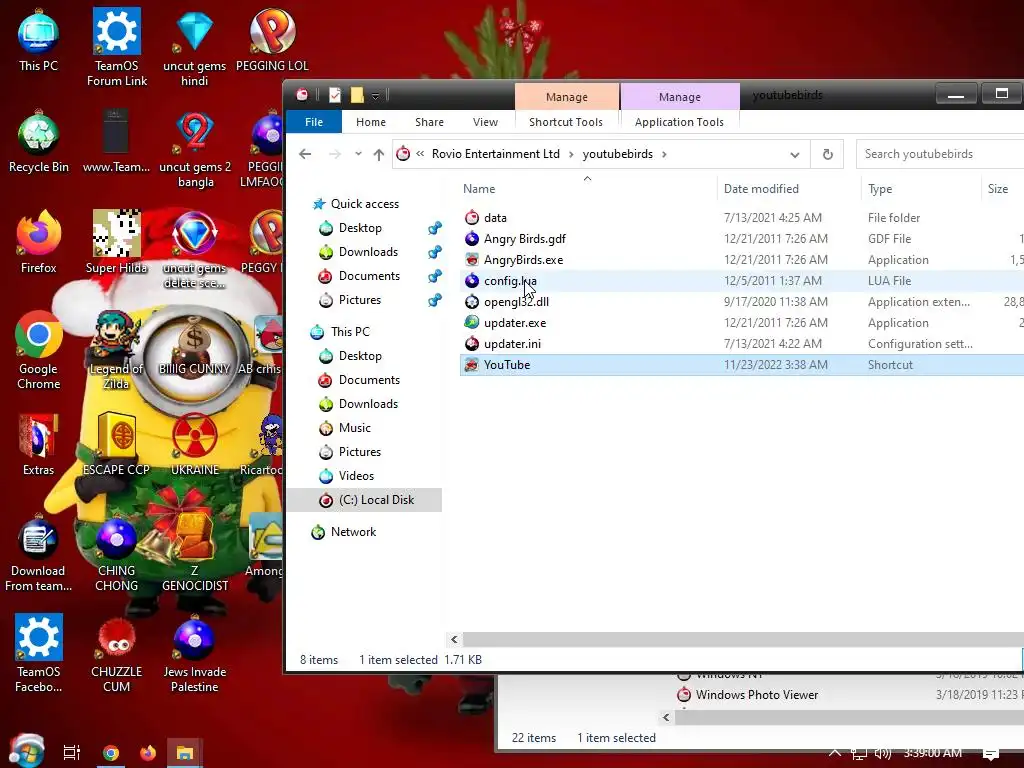
Task: Show hidden tray icons chevron
Action: tap(835, 753)
